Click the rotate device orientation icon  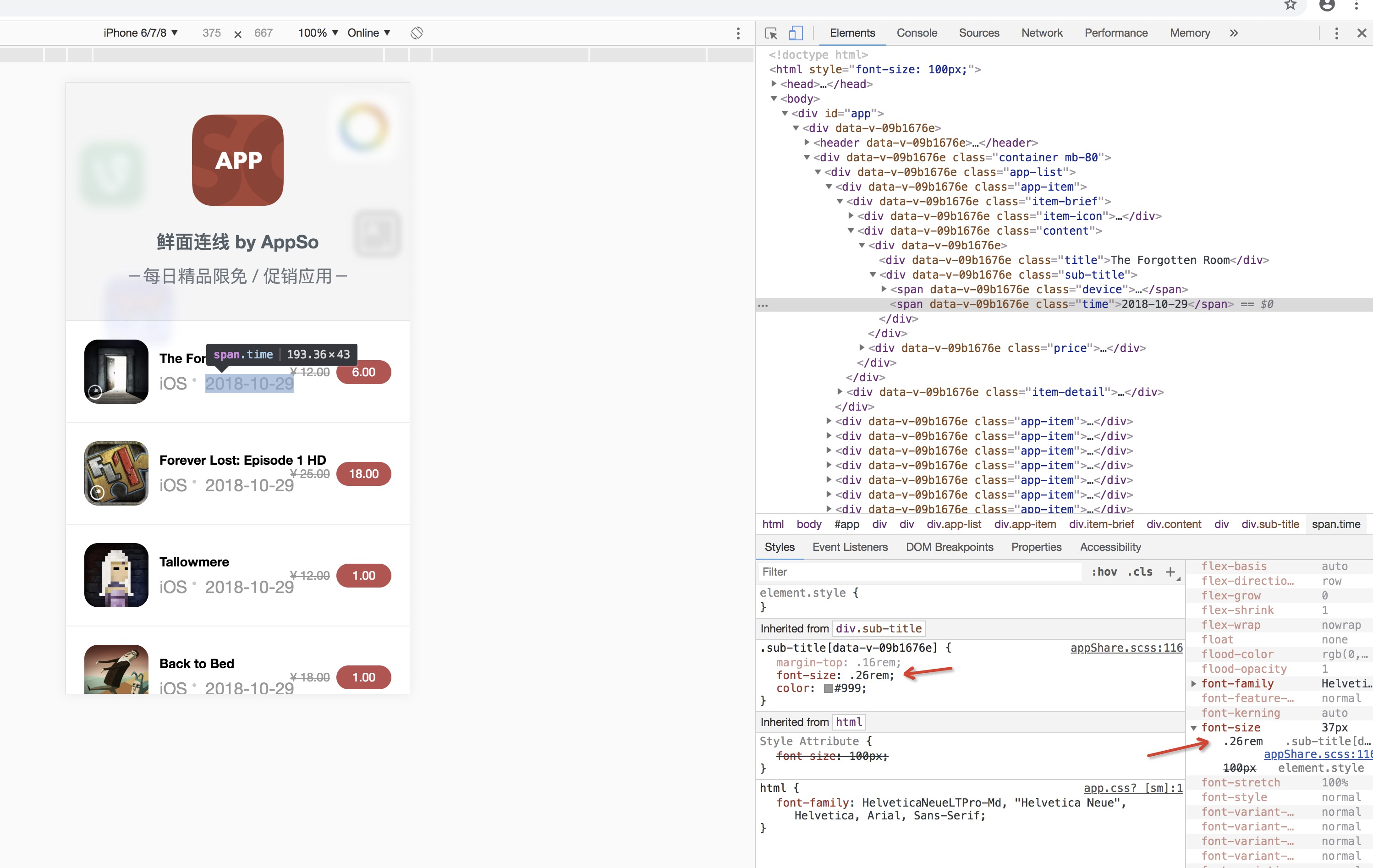pyautogui.click(x=417, y=33)
